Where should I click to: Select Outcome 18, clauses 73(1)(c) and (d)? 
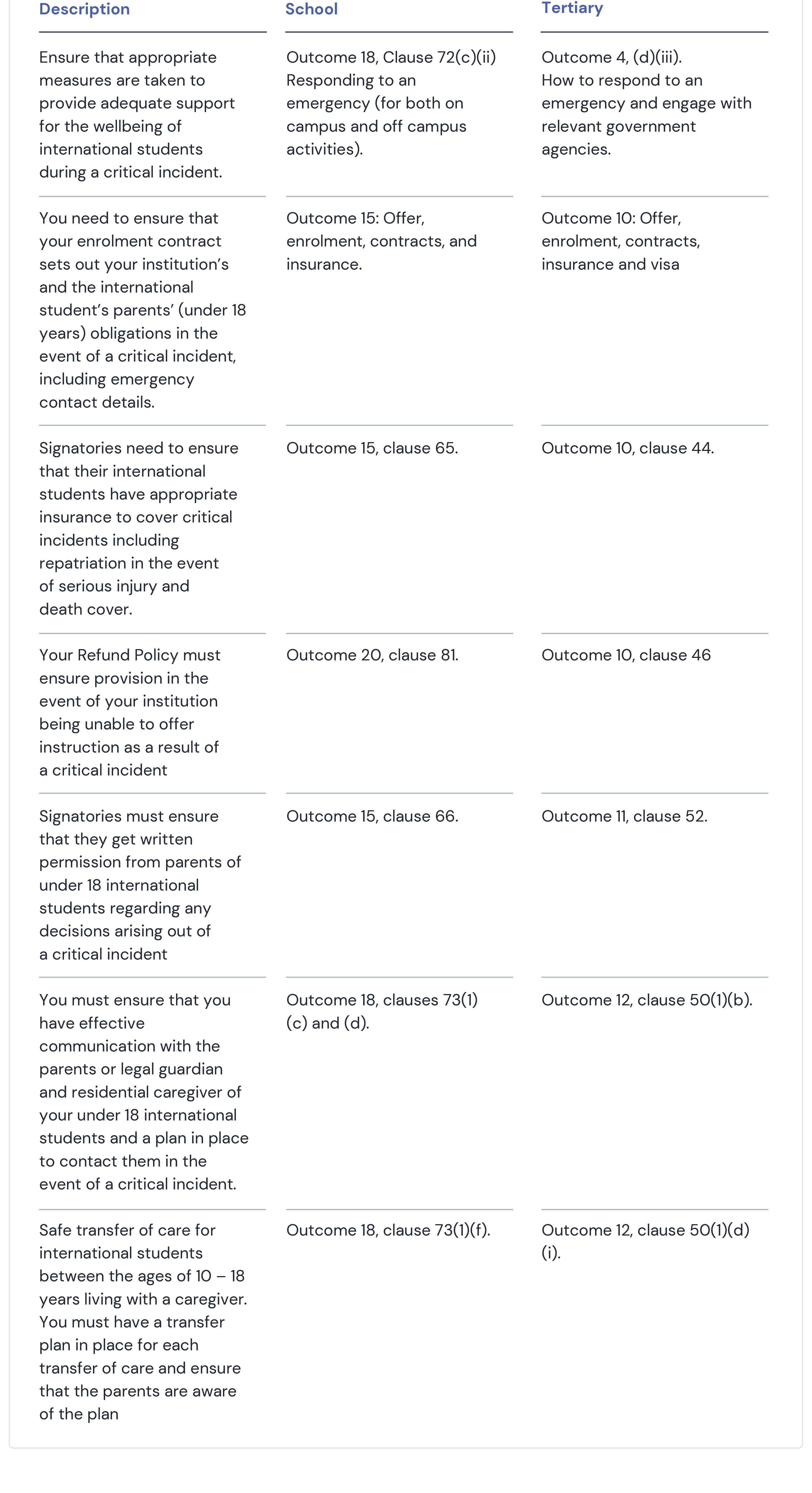[x=382, y=1011]
